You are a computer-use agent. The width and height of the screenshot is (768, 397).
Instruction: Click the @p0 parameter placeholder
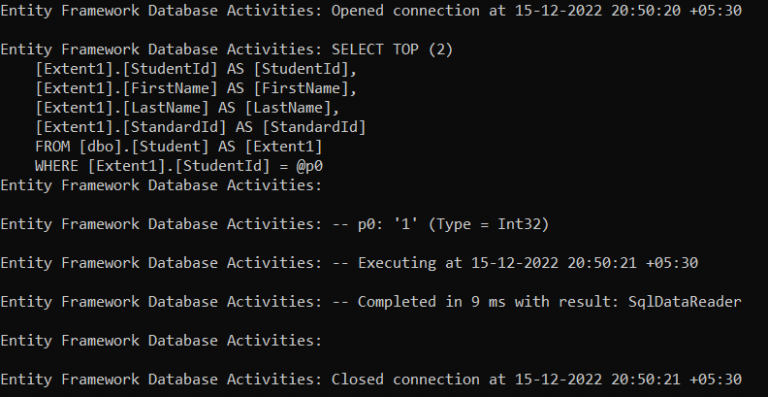pos(310,166)
